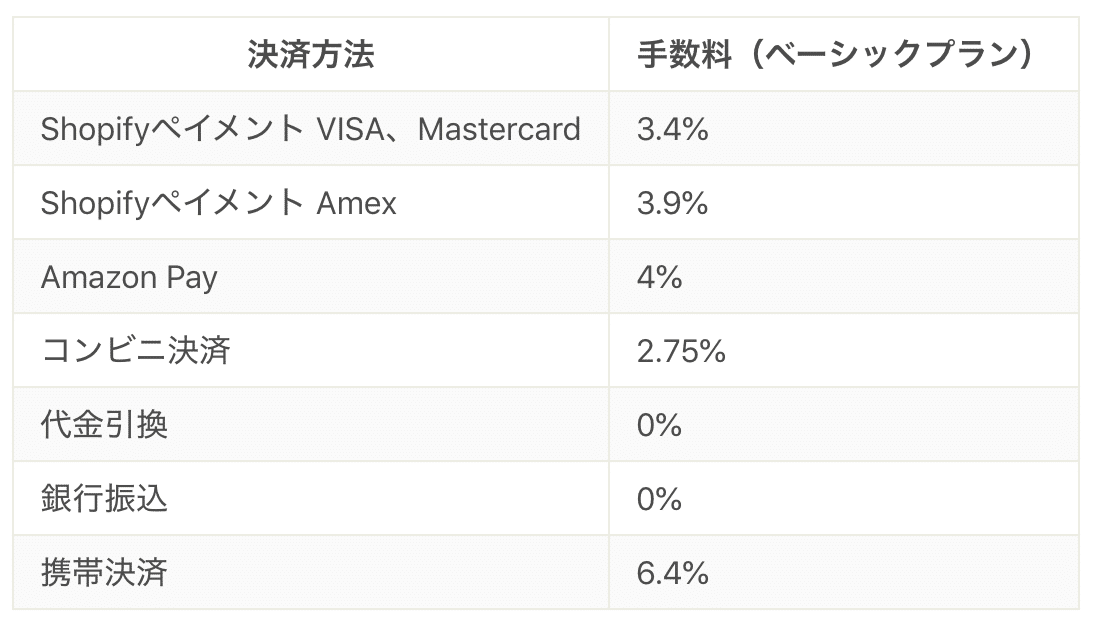1094x622 pixels.
Task: Select the 2.75% fee cell
Action: click(681, 351)
